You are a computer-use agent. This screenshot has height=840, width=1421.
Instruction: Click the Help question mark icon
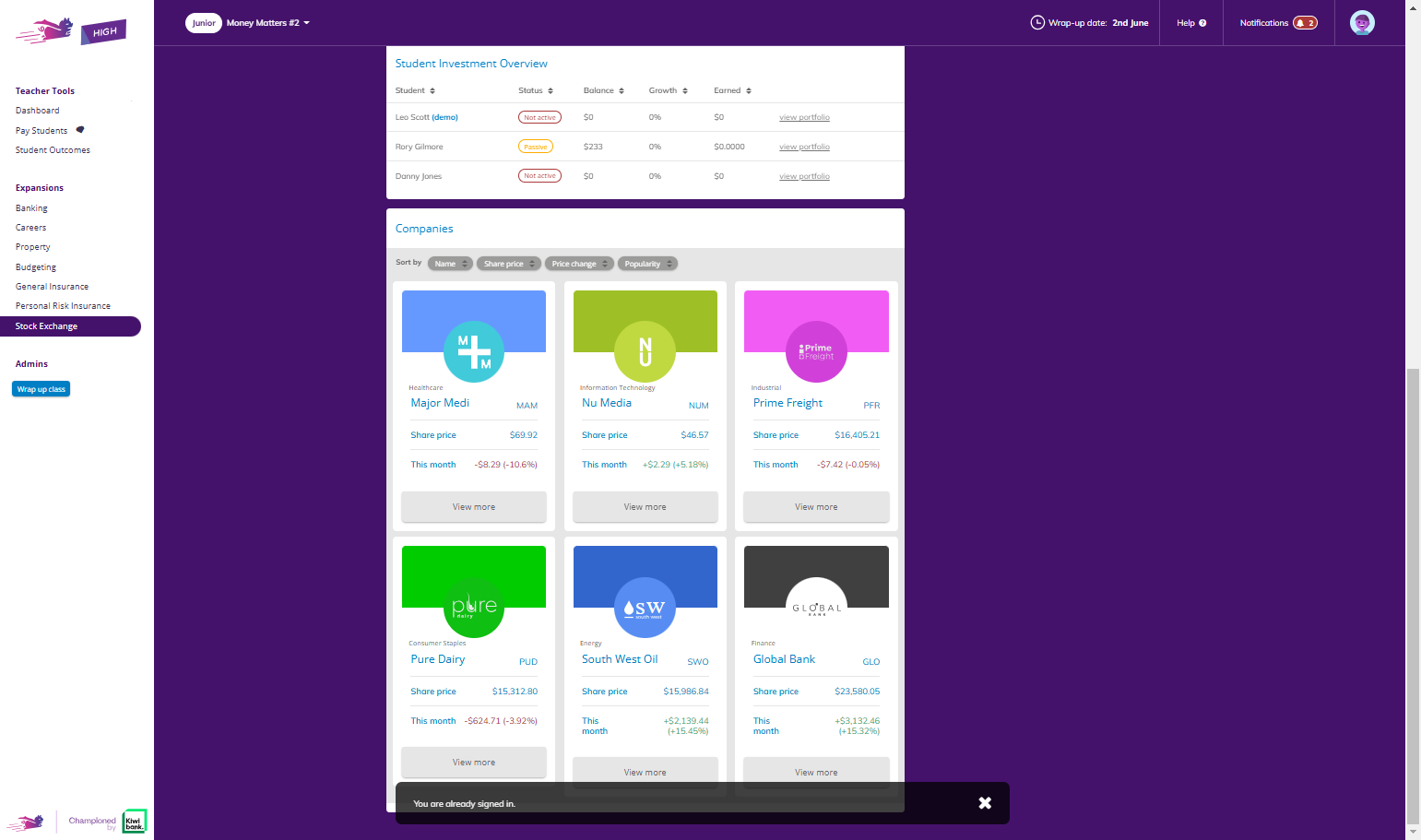1202,23
